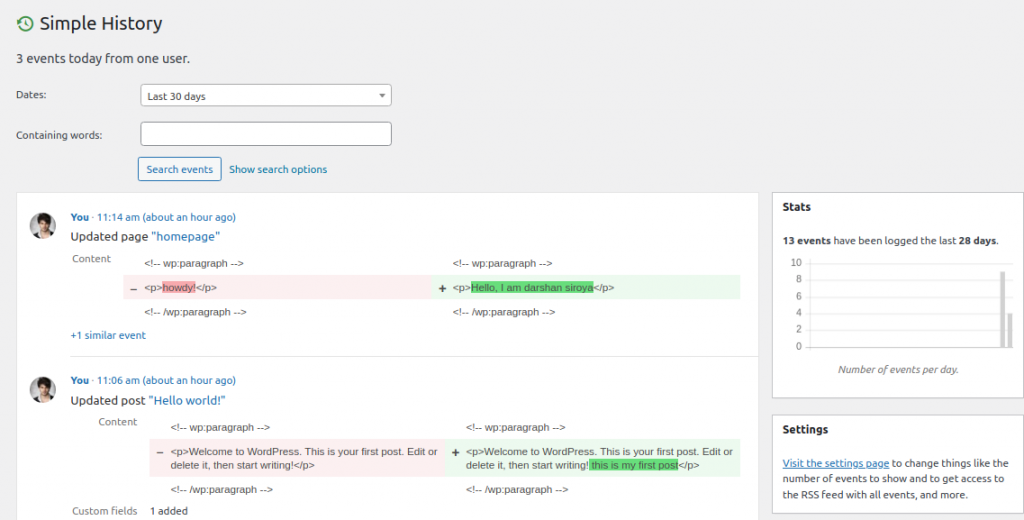The image size is (1024, 520).
Task: Click the Simple History clock icon
Action: point(25,24)
